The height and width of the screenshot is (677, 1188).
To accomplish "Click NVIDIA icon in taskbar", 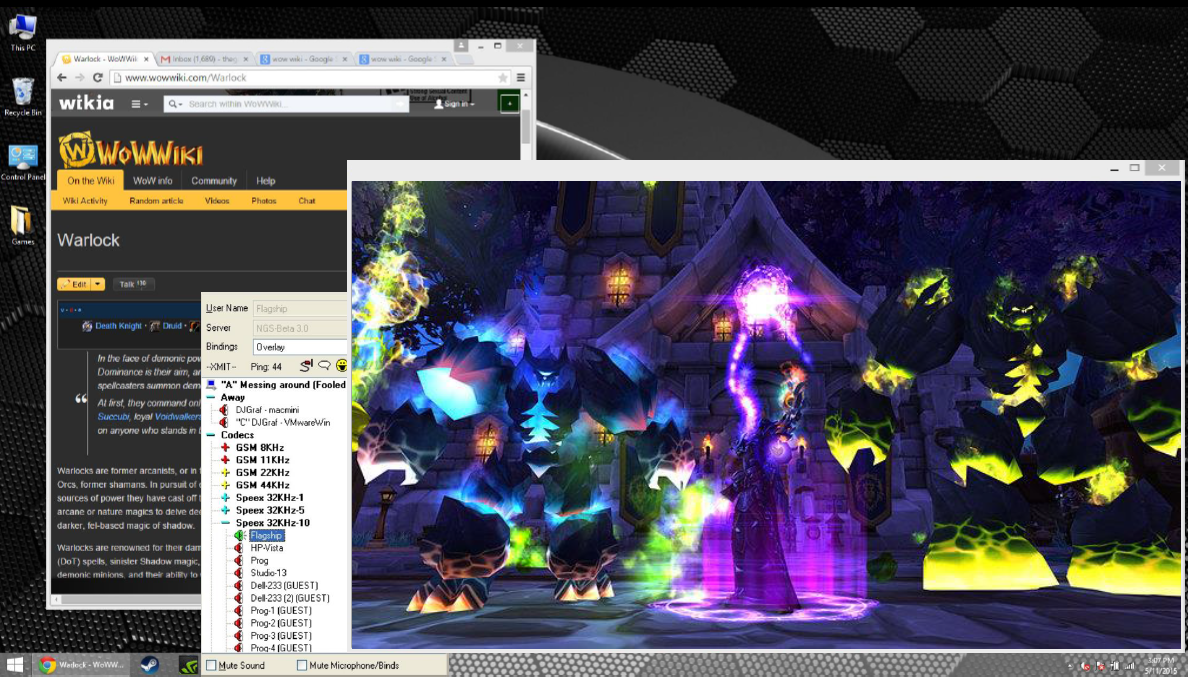I will pyautogui.click(x=187, y=665).
